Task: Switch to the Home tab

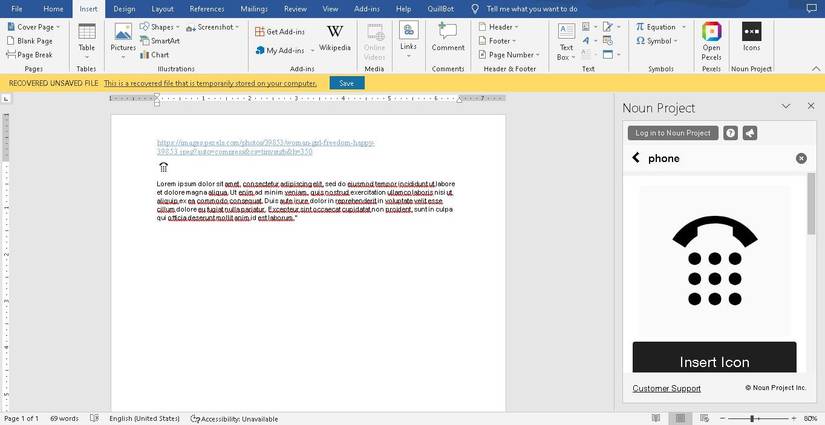Action: tap(53, 9)
